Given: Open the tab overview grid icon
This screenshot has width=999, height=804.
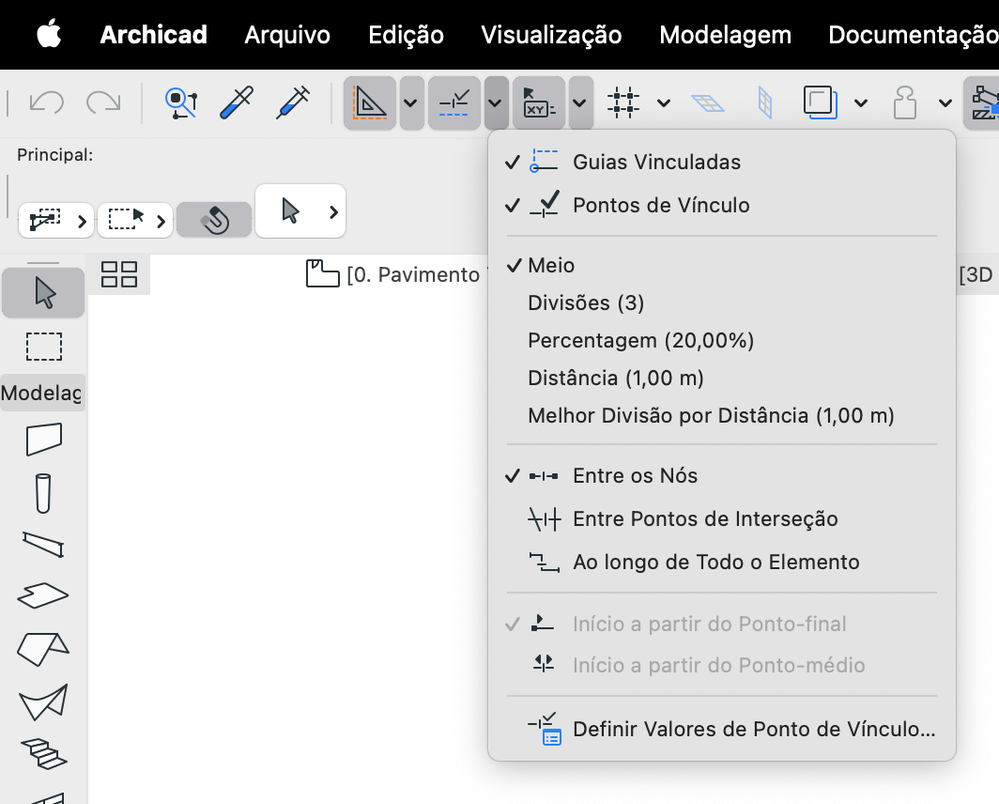Looking at the screenshot, I should [119, 275].
